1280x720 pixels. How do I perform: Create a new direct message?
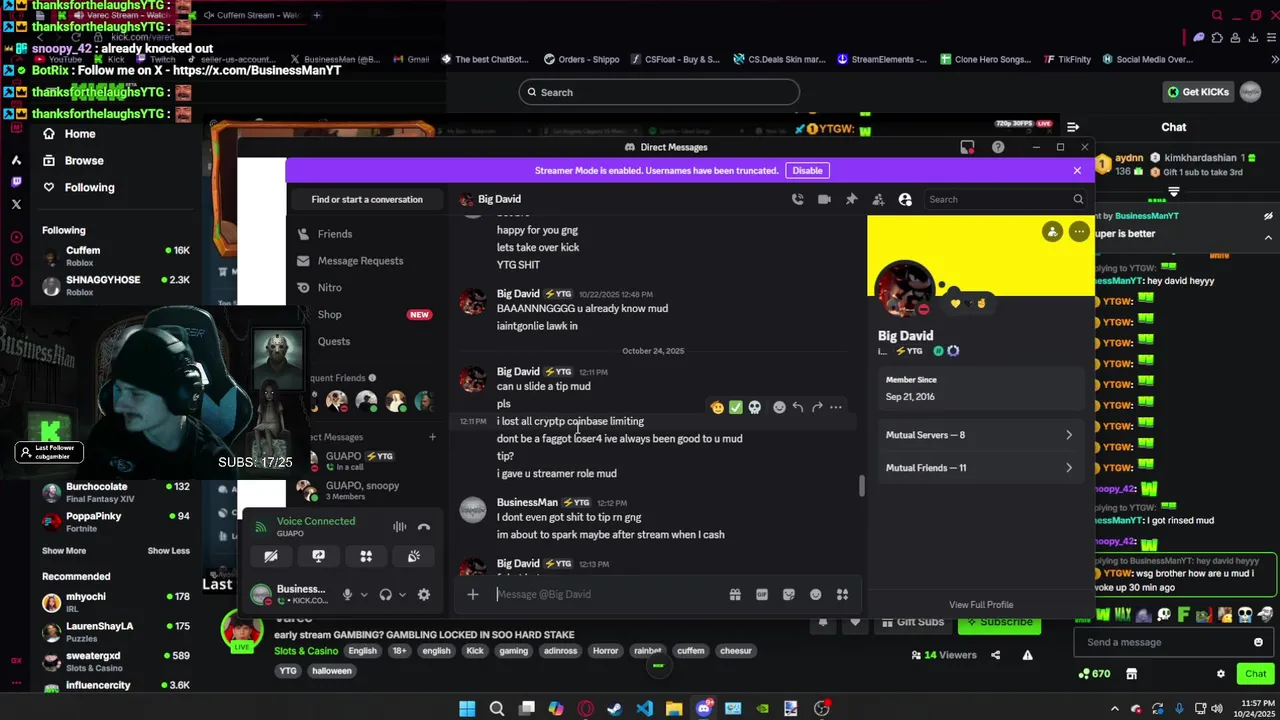(432, 437)
